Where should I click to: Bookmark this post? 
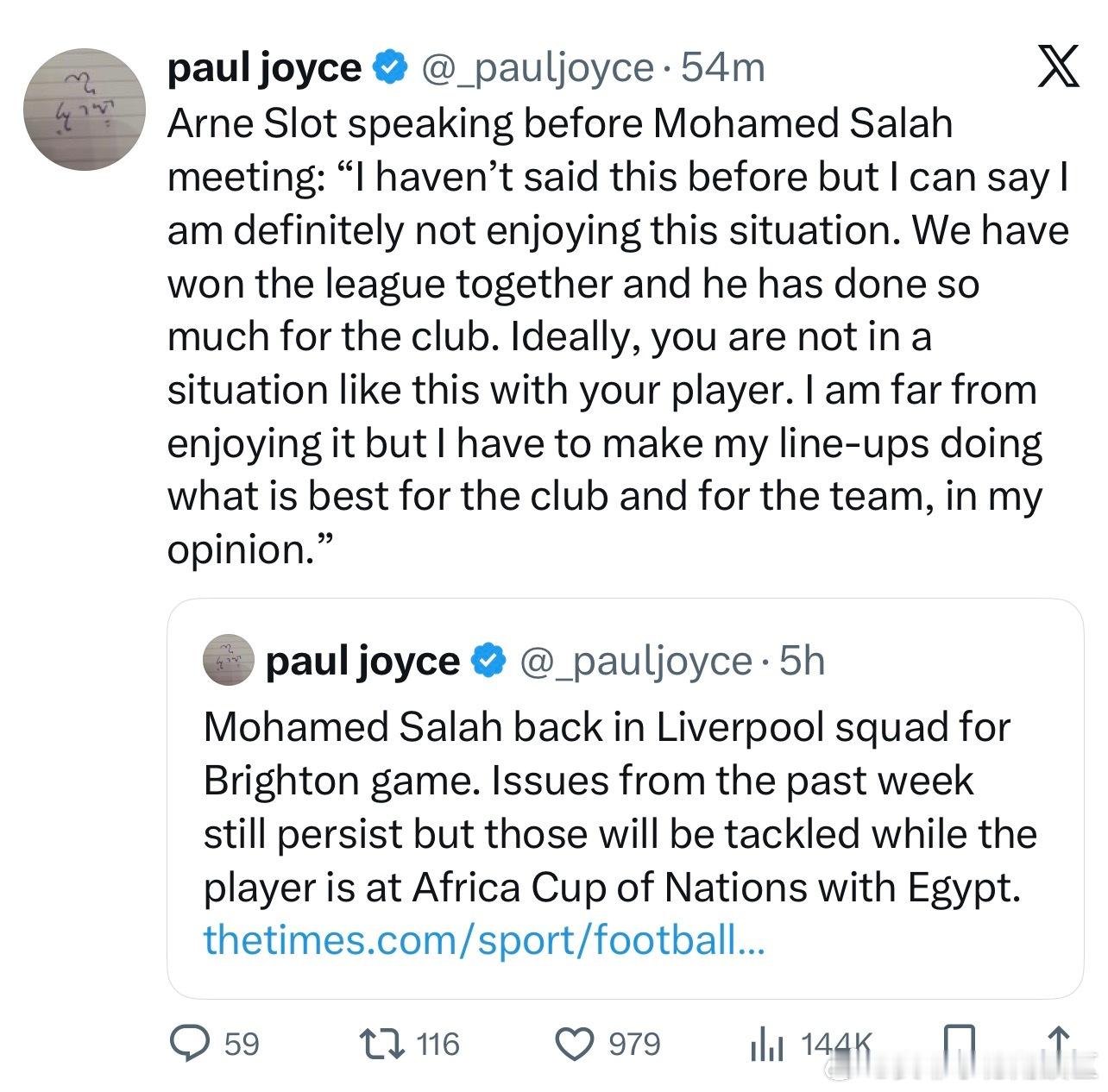tap(959, 1044)
